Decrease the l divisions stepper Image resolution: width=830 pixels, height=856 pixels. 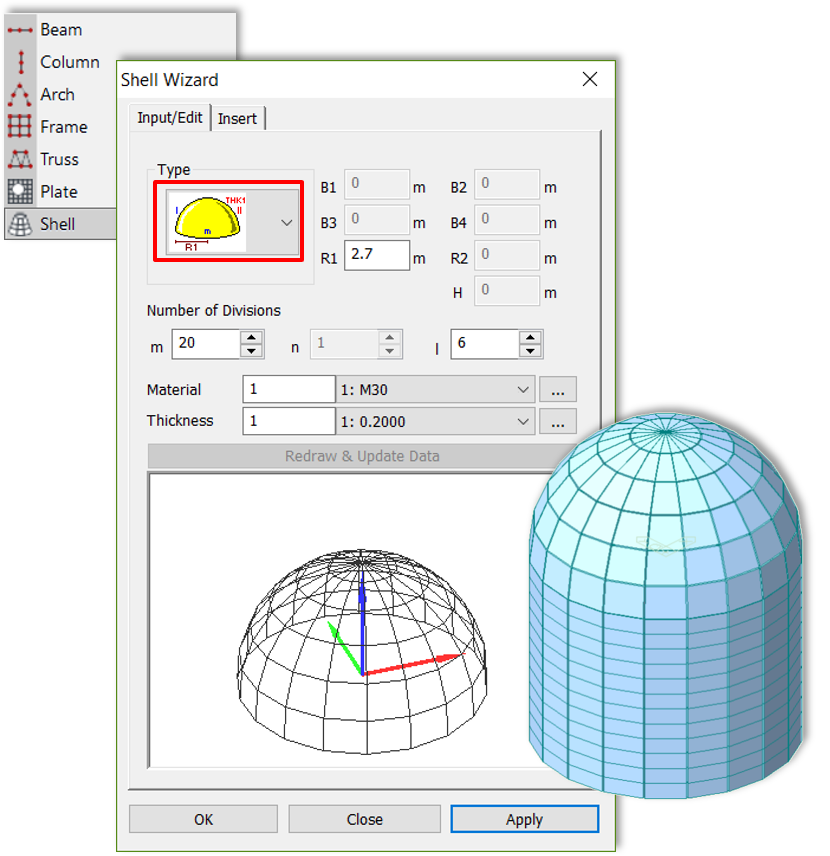(x=531, y=351)
